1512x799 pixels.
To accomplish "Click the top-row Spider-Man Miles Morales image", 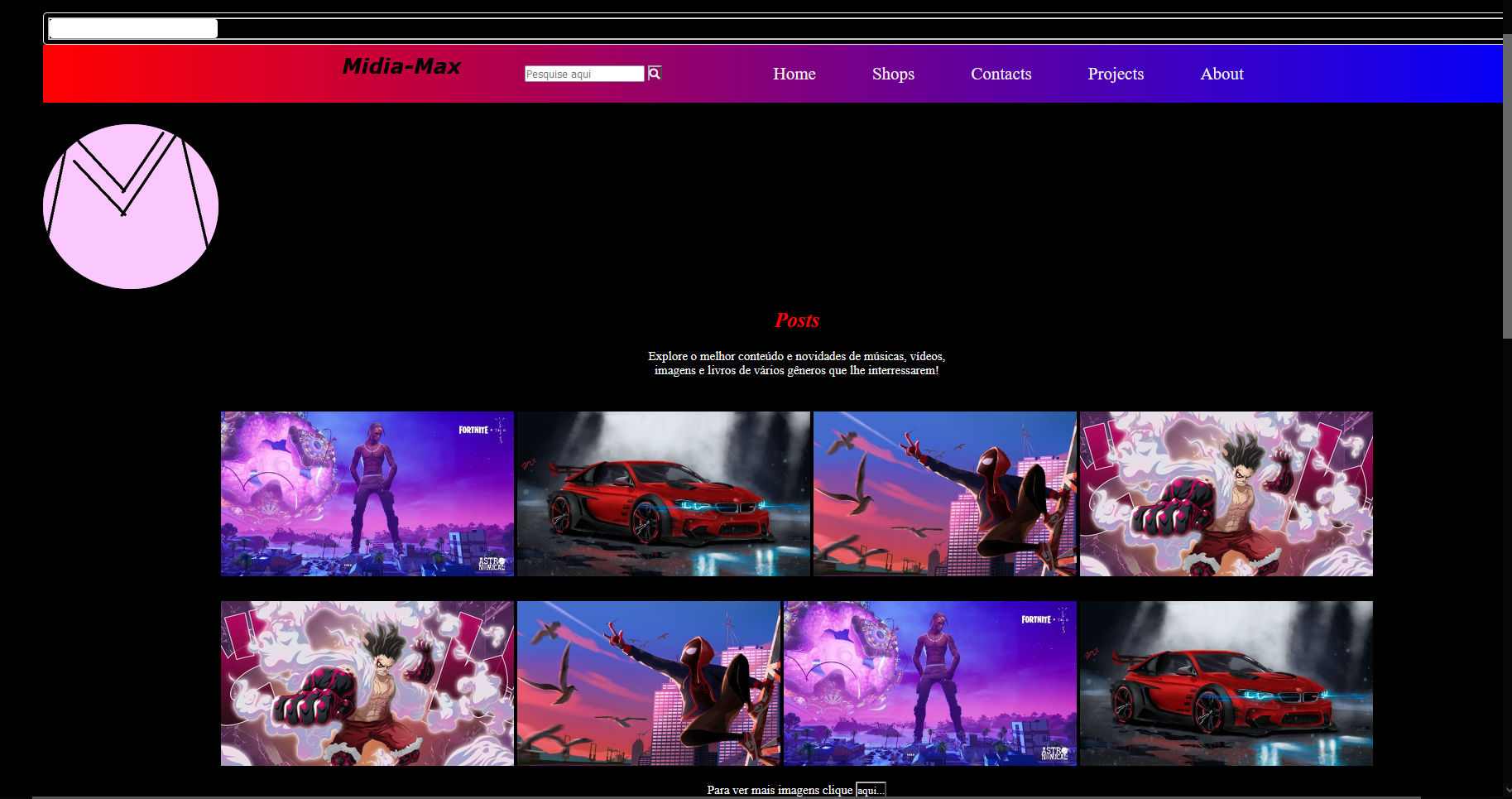I will pyautogui.click(x=944, y=493).
